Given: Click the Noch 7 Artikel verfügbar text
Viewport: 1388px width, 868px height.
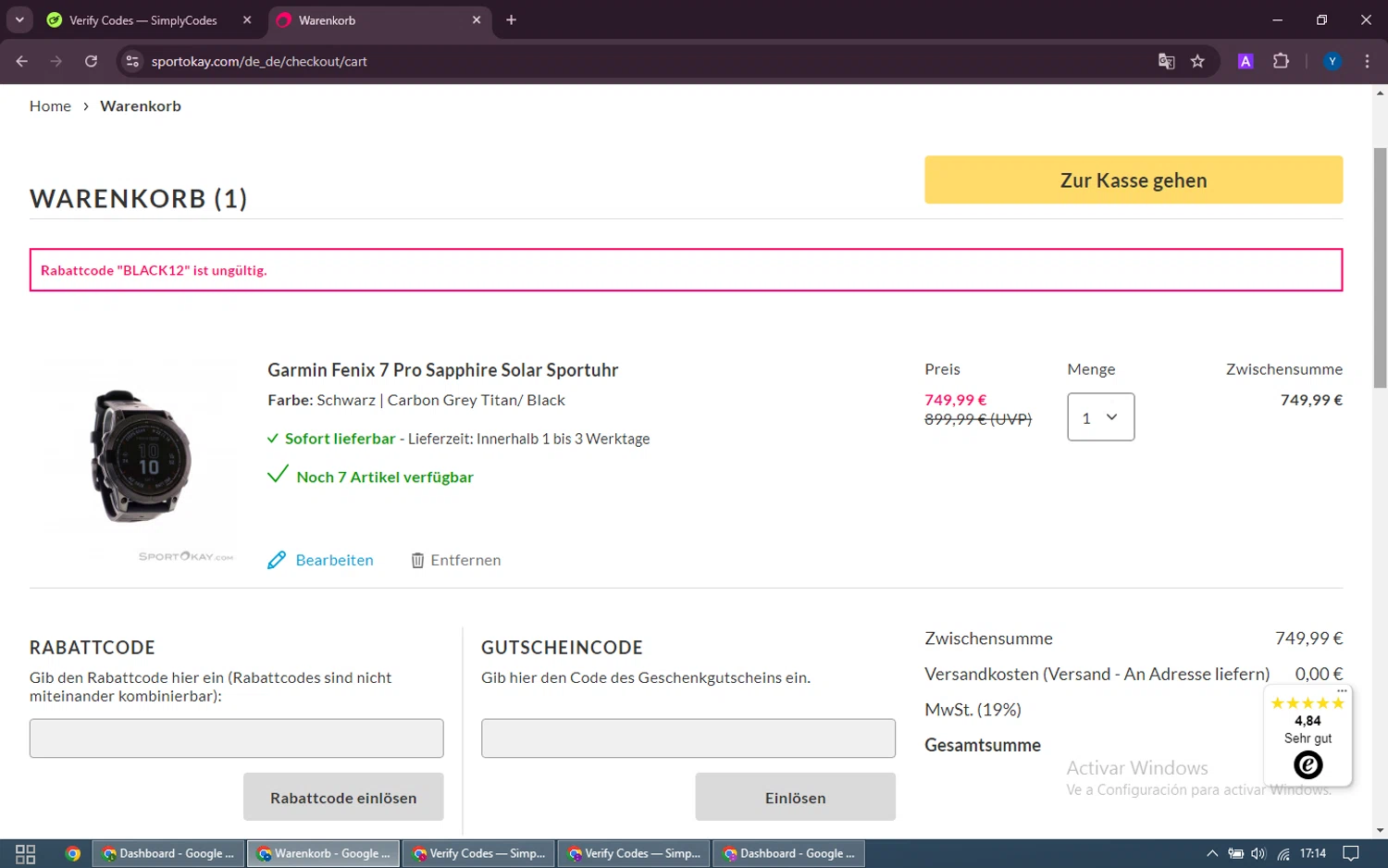Looking at the screenshot, I should click(385, 477).
